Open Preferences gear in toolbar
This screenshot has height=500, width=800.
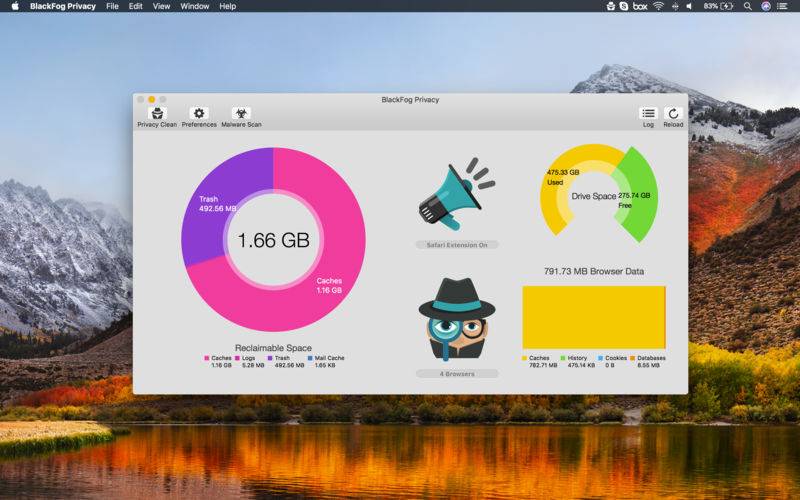click(x=199, y=117)
